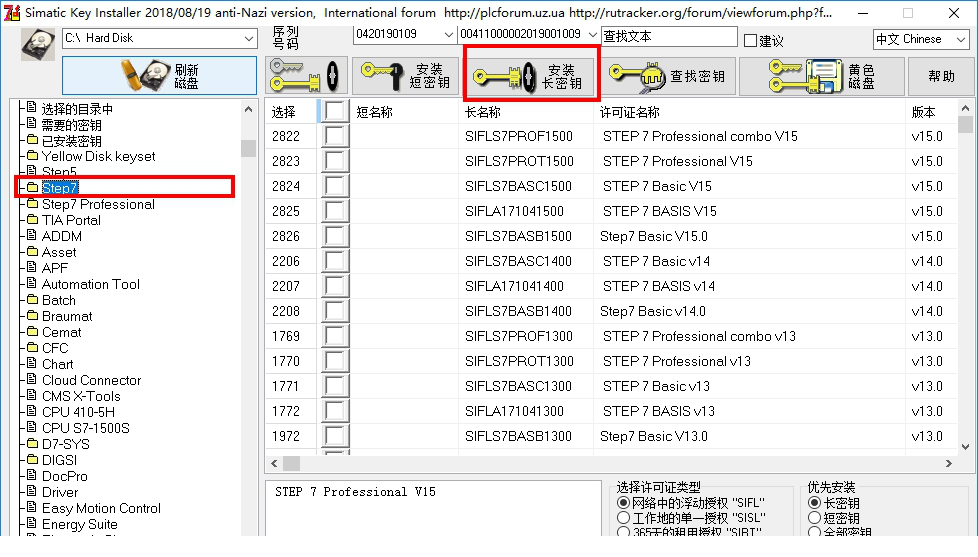
Task: Click the search text field (查找文本)
Action: [669, 37]
